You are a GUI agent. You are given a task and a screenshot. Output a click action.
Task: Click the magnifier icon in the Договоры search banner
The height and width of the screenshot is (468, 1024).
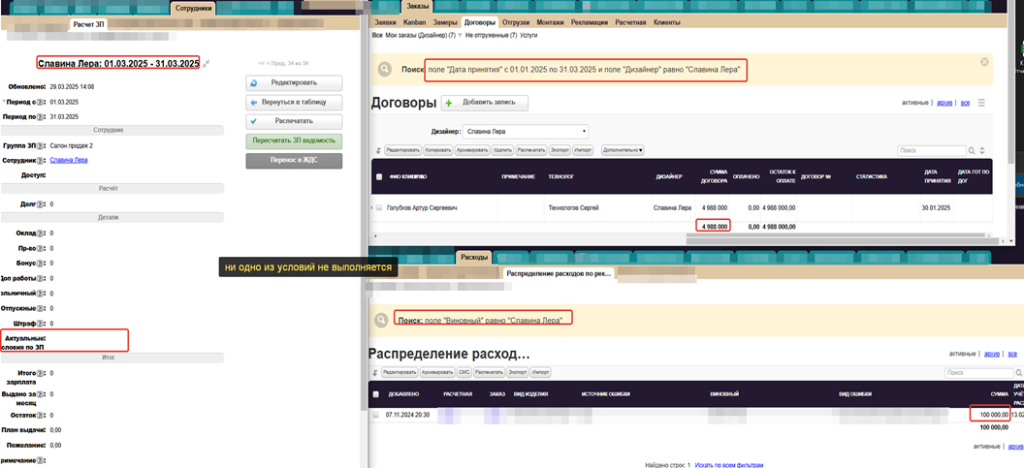tap(386, 69)
